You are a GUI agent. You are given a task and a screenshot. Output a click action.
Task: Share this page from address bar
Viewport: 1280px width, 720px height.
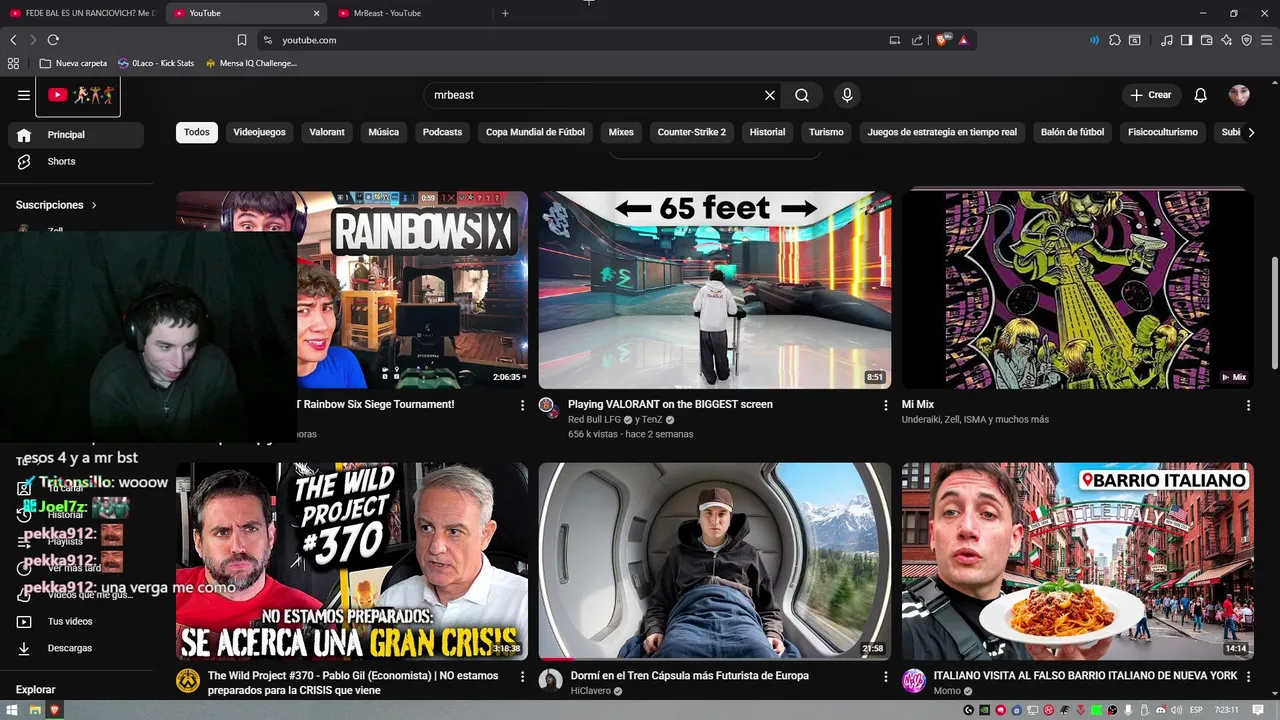[917, 40]
